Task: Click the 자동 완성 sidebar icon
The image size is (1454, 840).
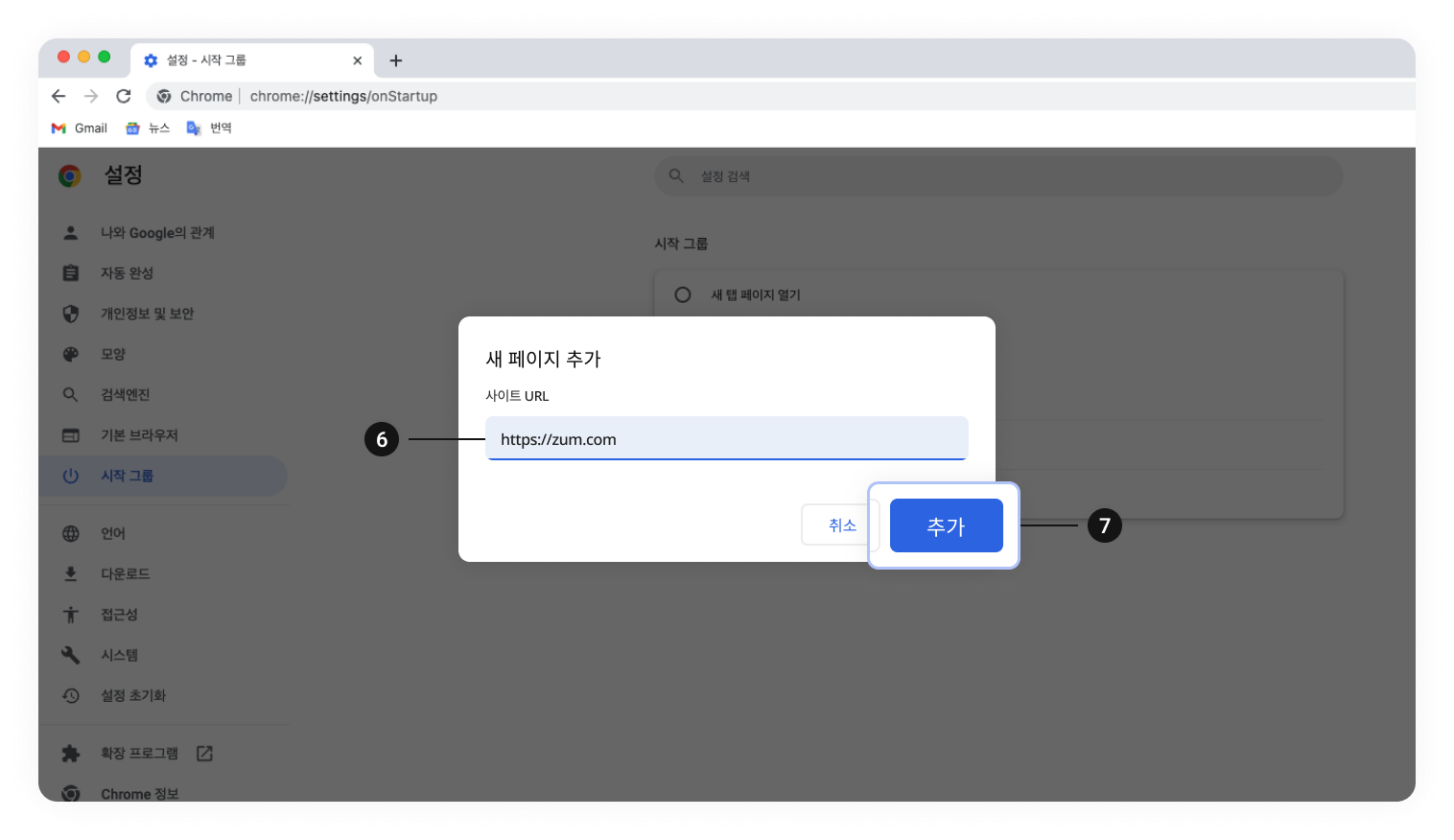Action: 71,272
